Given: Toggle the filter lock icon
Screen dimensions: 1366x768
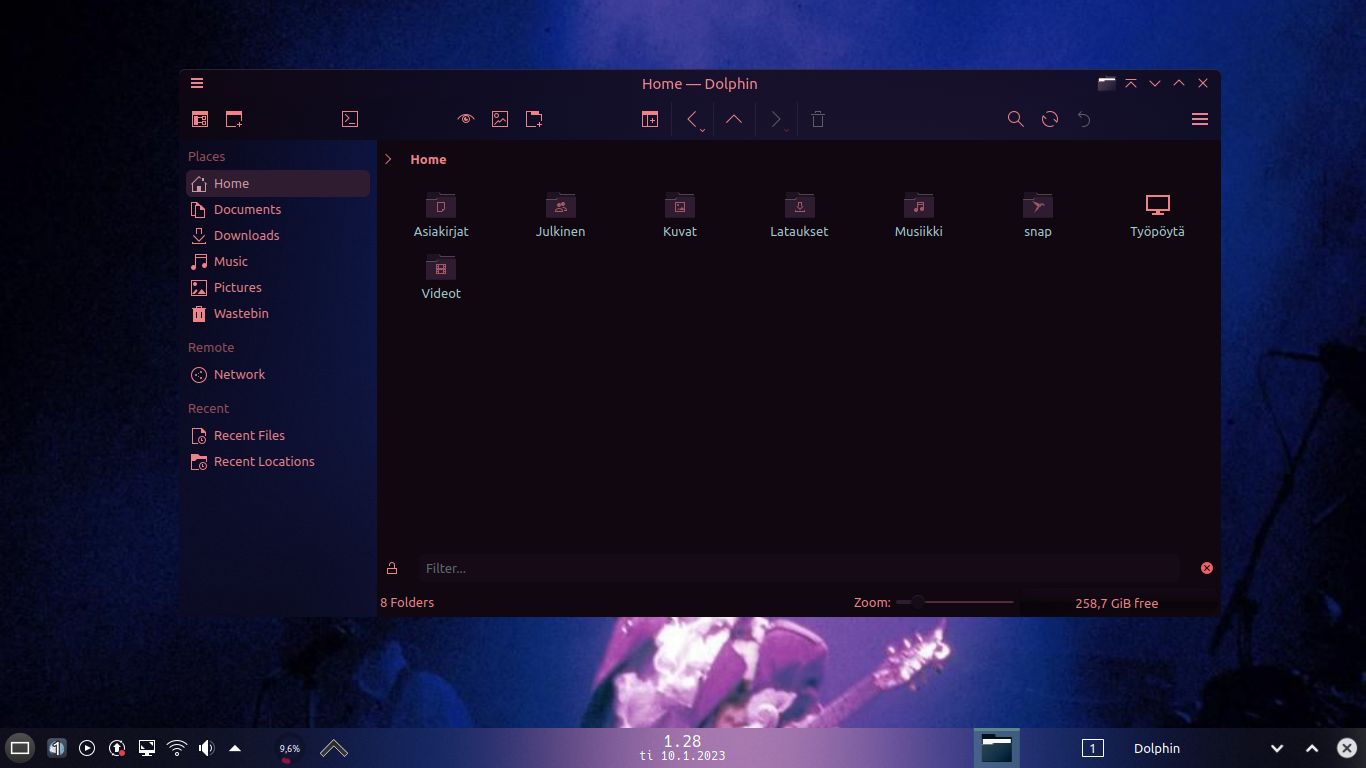Looking at the screenshot, I should [x=392, y=568].
